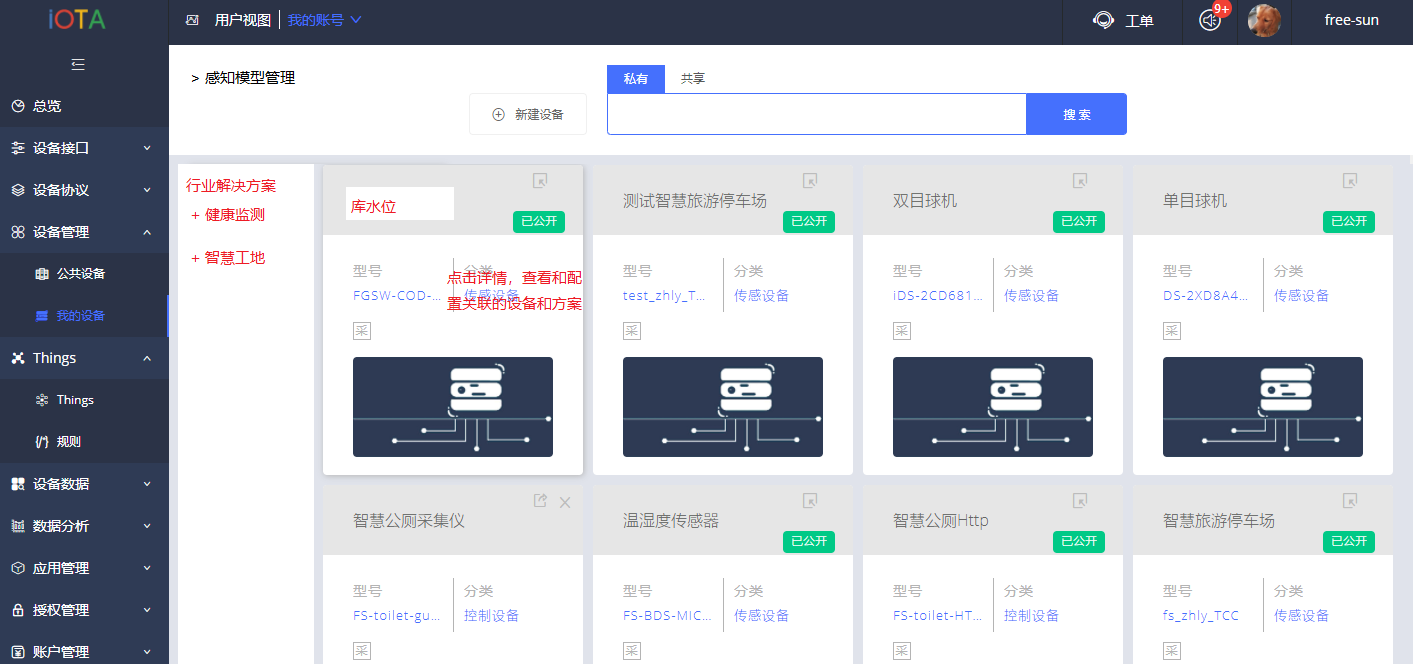Select the 私有 tab

coord(636,79)
